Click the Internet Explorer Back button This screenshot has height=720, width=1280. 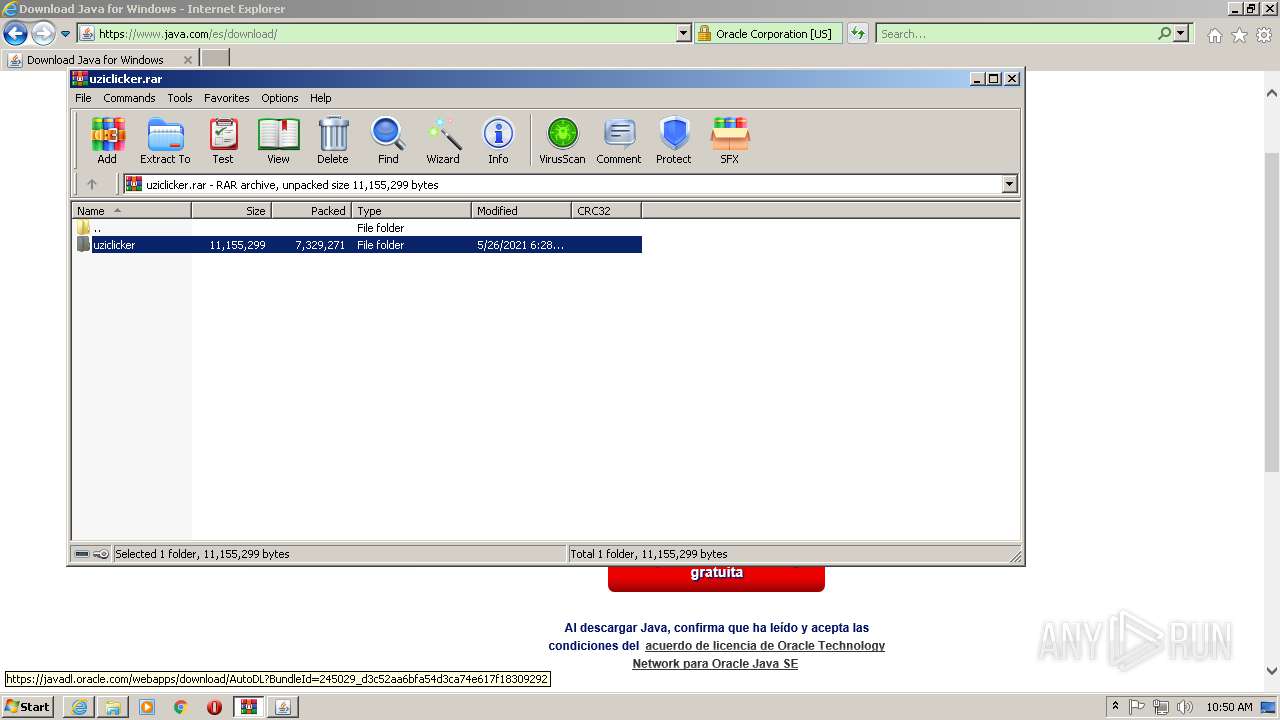tap(15, 34)
